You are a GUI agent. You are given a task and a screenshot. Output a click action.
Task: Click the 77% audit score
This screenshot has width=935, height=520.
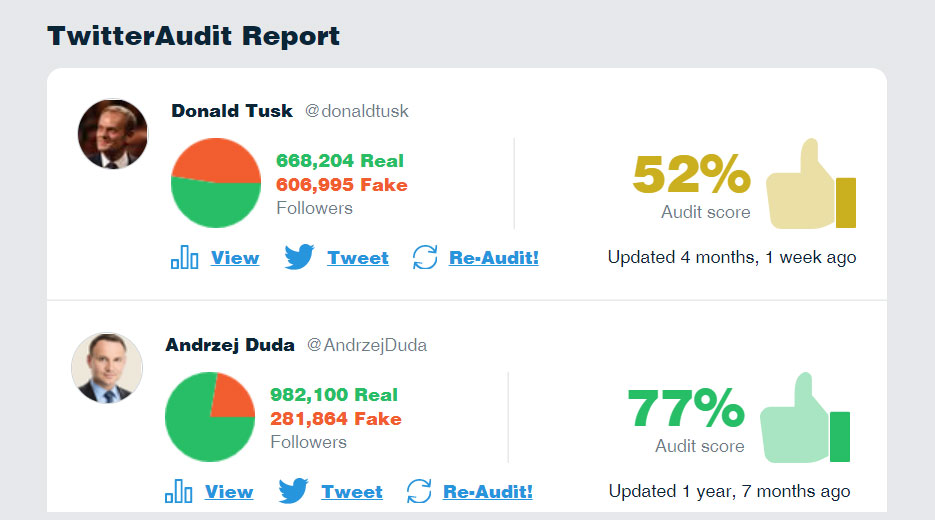686,408
